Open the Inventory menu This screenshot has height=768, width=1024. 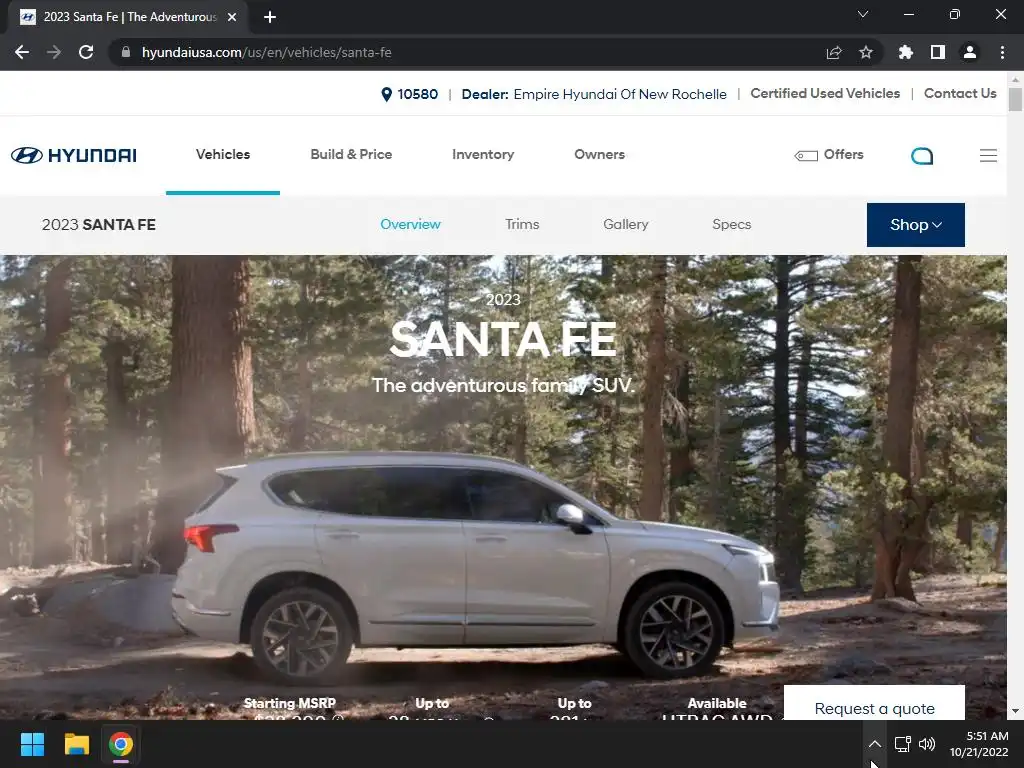coord(483,155)
